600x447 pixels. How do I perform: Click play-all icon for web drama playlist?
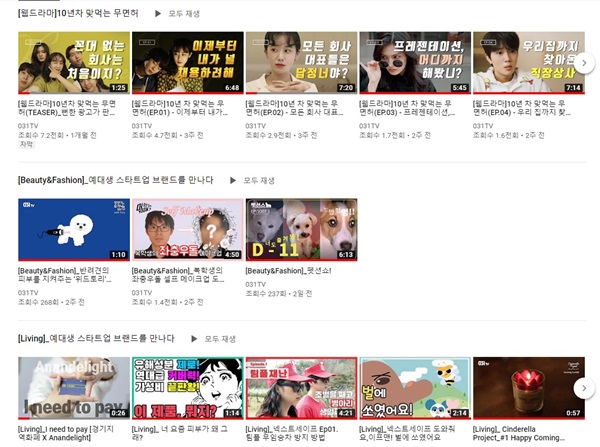click(158, 13)
